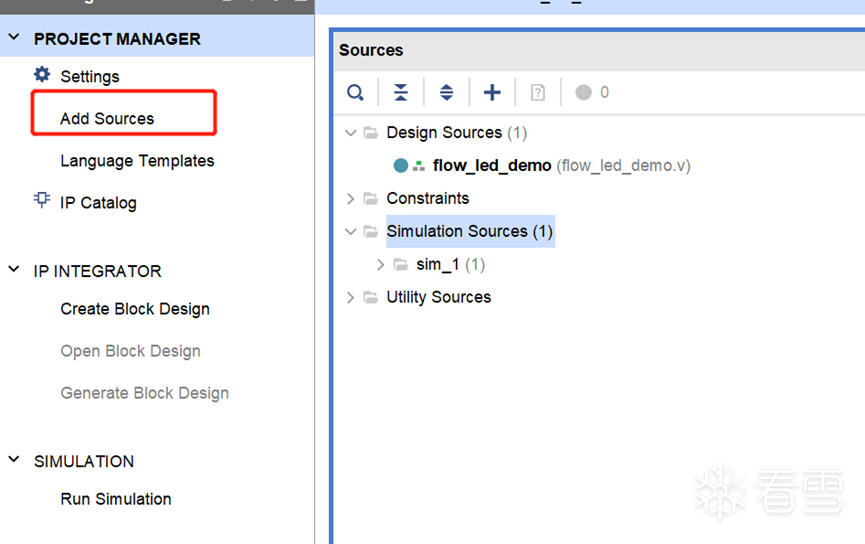The width and height of the screenshot is (865, 544).
Task: Expand all sources with the expand icon
Action: coord(446,92)
